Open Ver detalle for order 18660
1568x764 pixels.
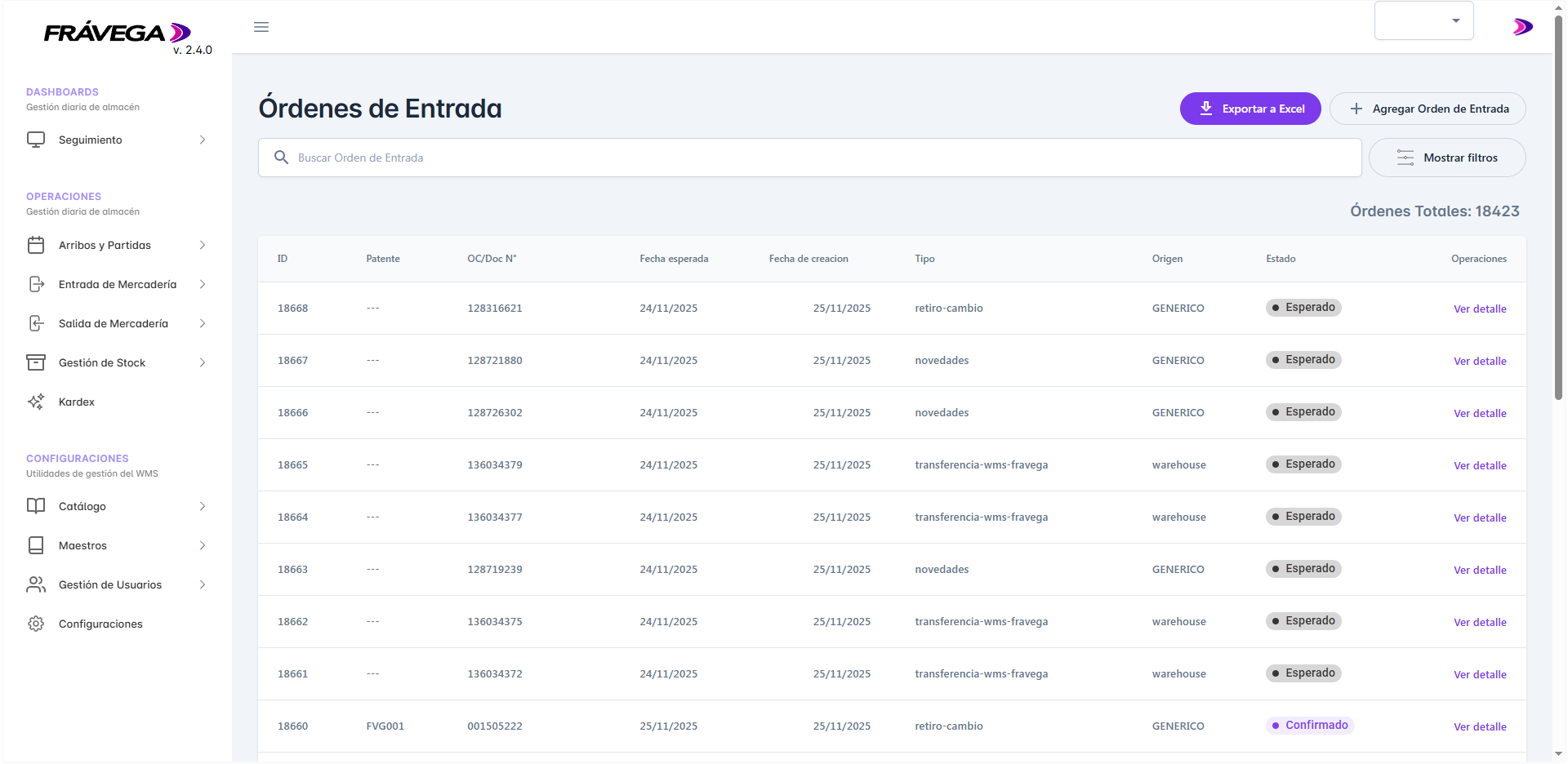[x=1480, y=726]
